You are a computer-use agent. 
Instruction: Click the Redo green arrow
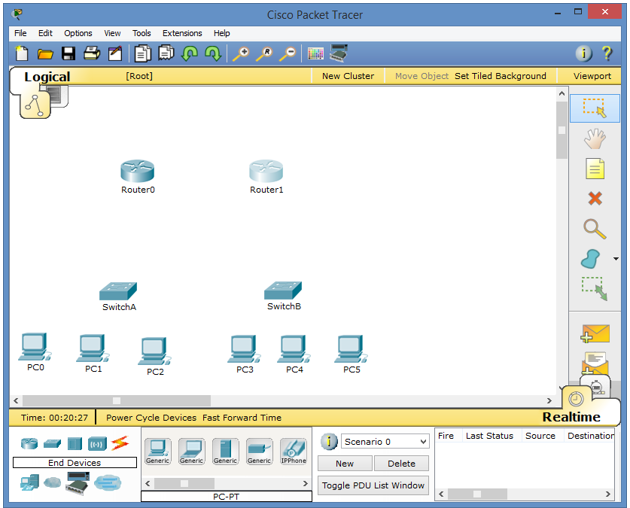[x=213, y=53]
